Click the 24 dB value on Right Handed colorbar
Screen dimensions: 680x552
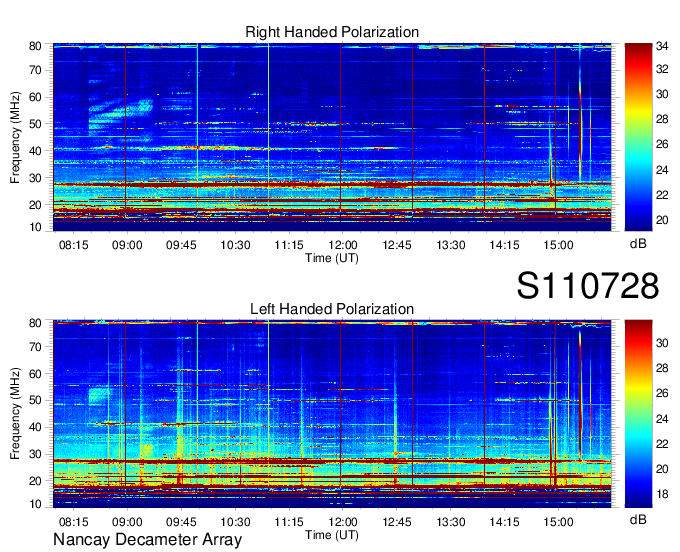662,170
